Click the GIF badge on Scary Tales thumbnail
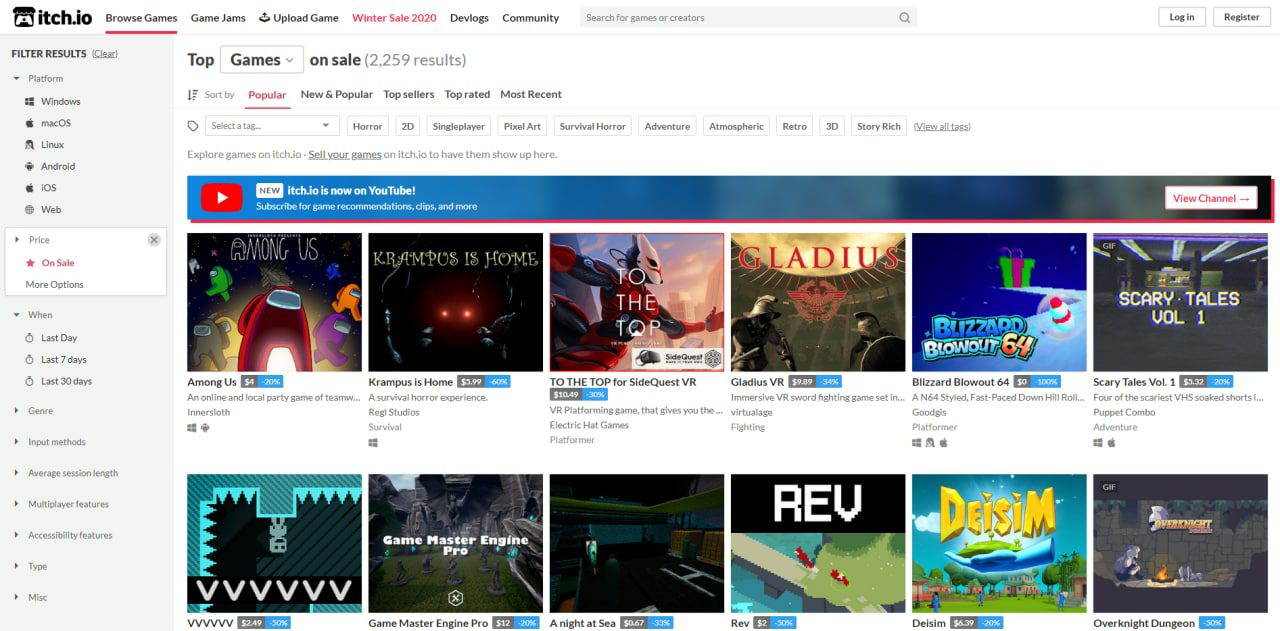 (x=1108, y=246)
